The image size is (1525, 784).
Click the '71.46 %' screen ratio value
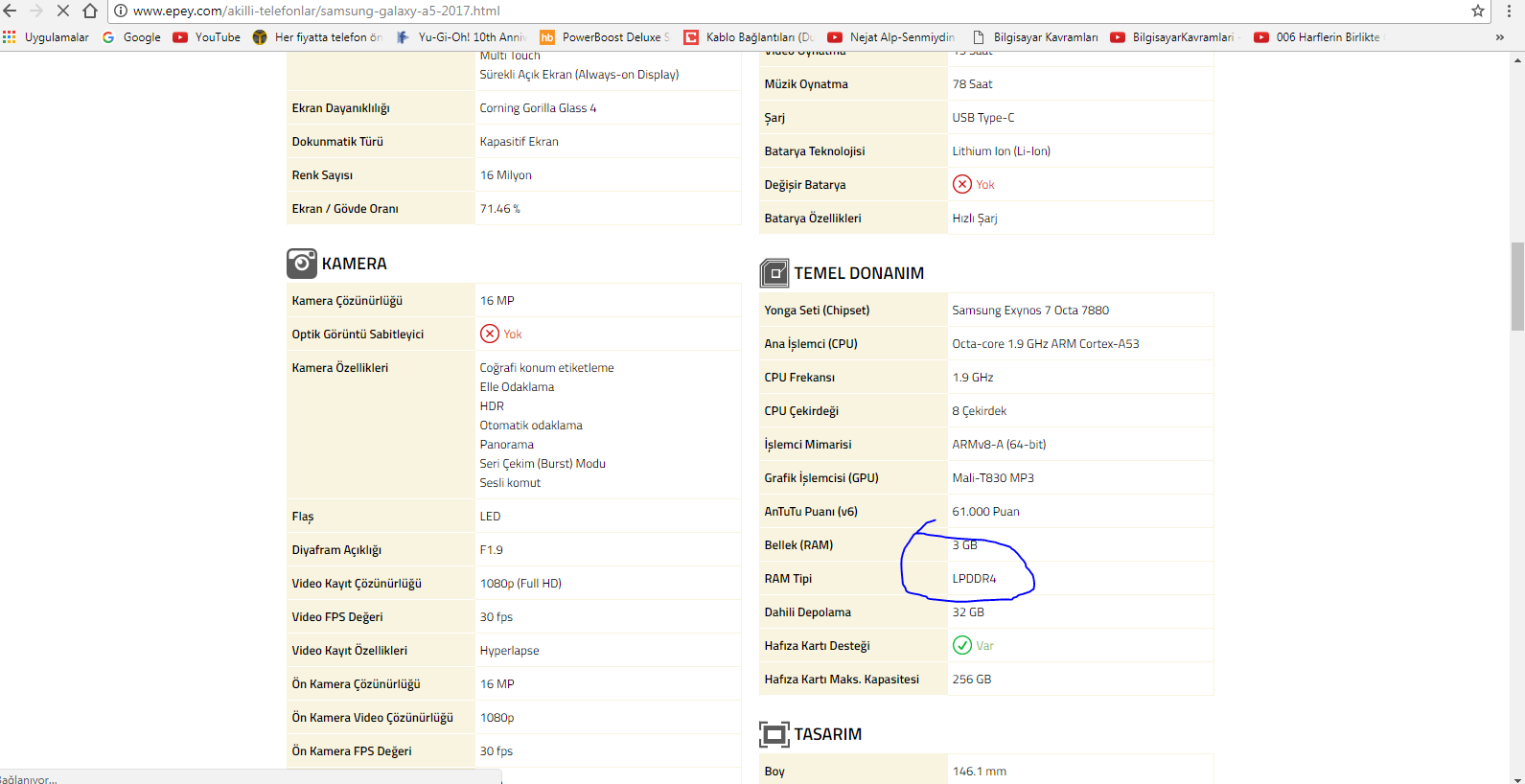[499, 209]
